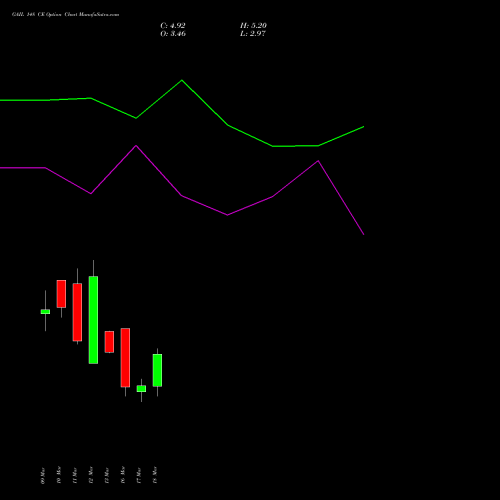Click the close value C: 4.92

[x=173, y=26]
